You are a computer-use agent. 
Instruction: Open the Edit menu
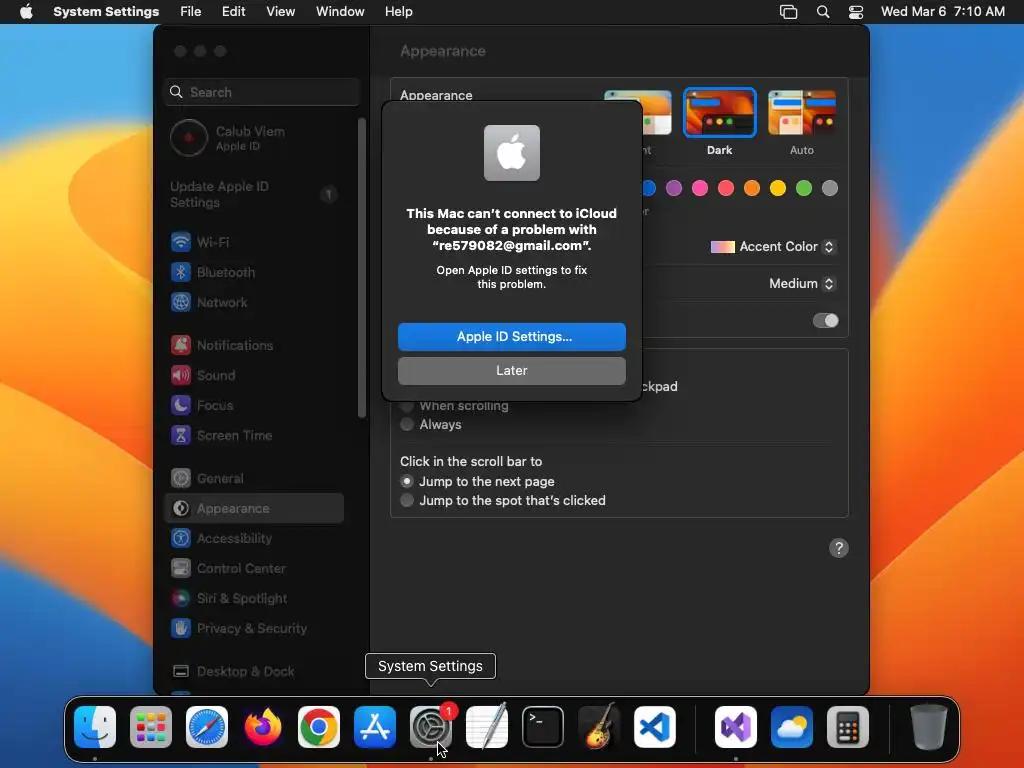(x=233, y=12)
